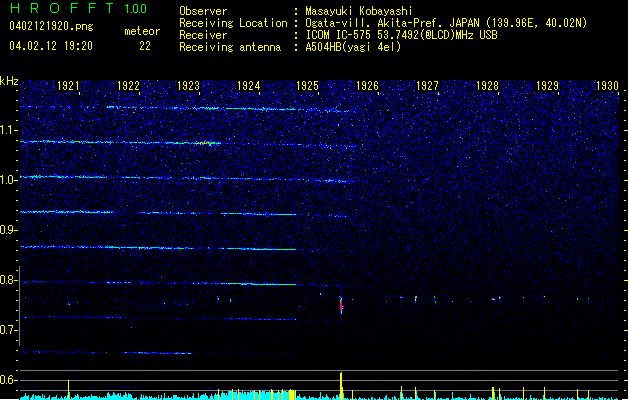The image size is (629, 400).
Task: Click the 1927 time axis marker
Action: click(427, 86)
